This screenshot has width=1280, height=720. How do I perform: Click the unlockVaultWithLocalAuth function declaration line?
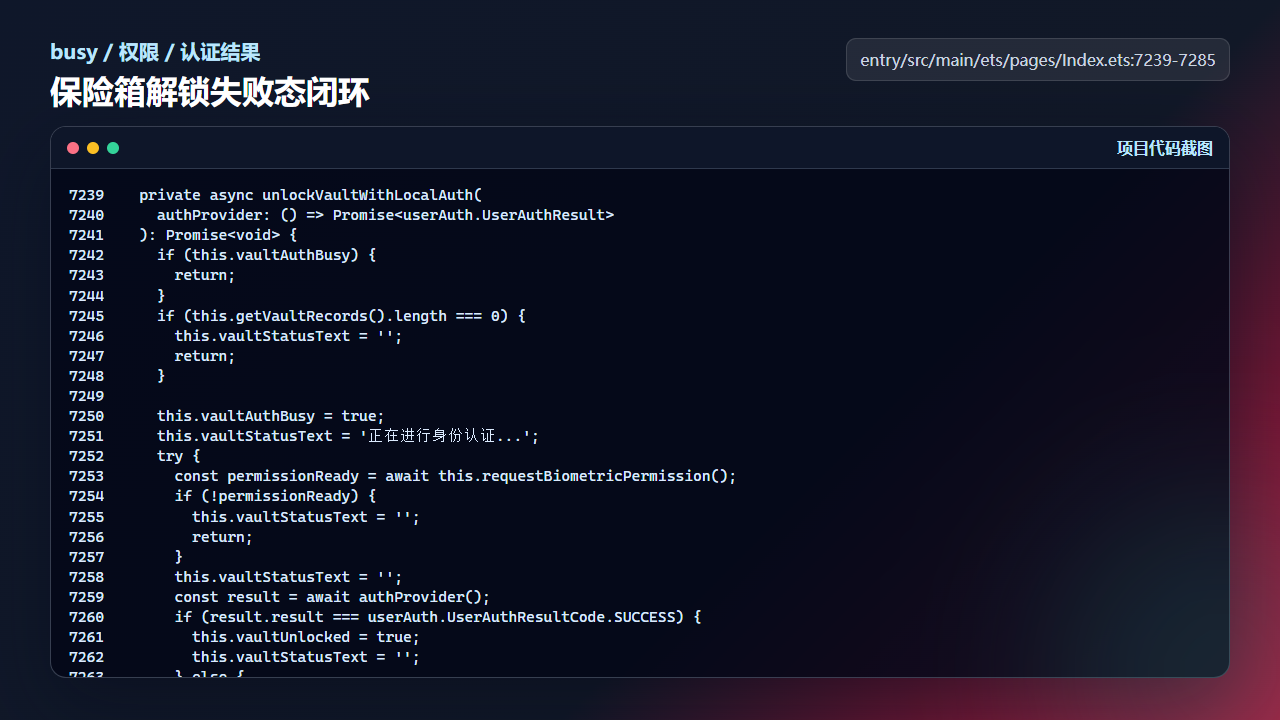point(311,195)
